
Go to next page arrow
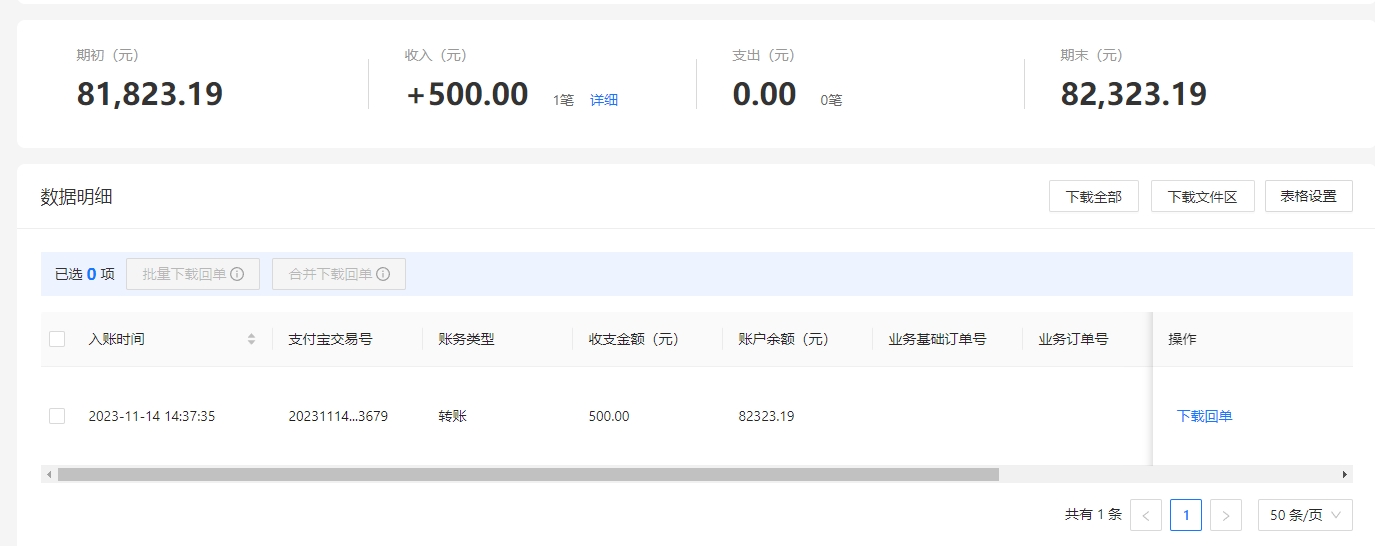pyautogui.click(x=1226, y=515)
